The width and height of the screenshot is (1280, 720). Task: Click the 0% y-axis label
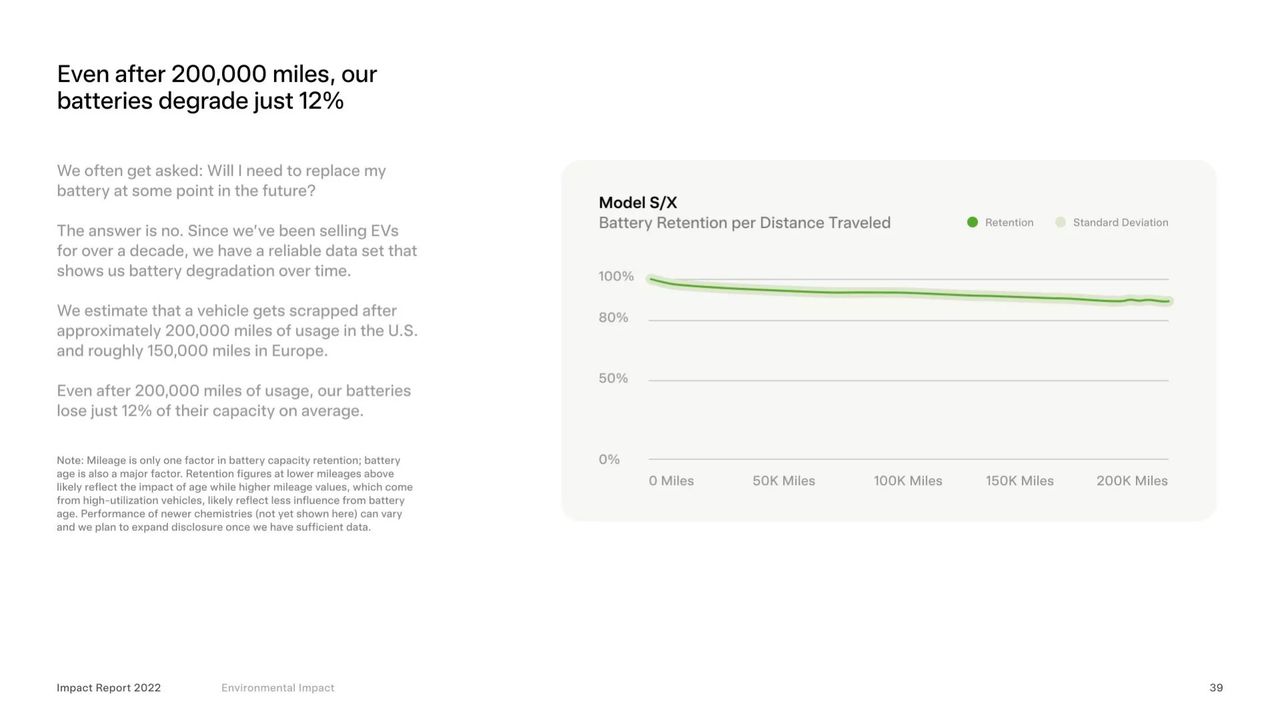click(x=609, y=459)
